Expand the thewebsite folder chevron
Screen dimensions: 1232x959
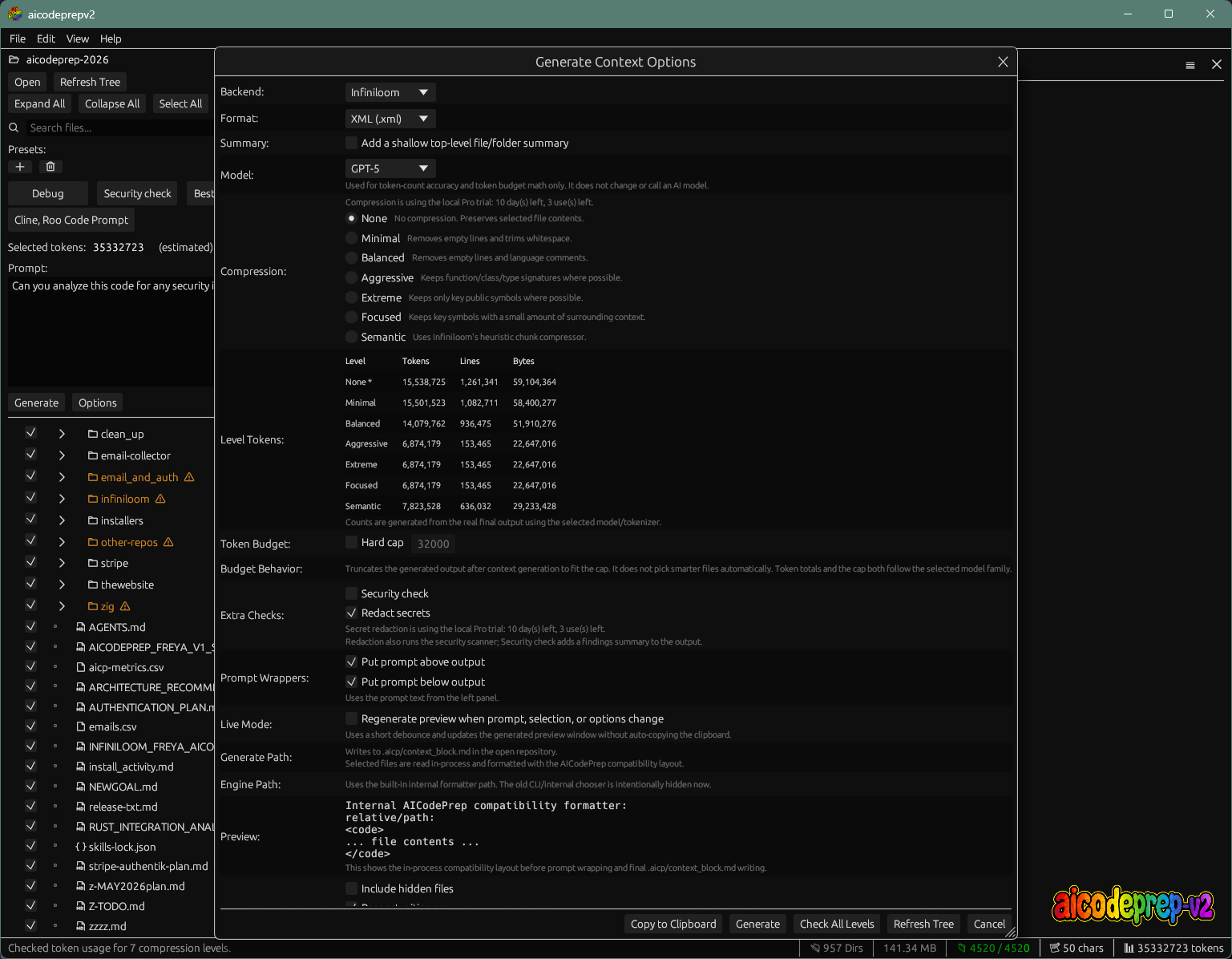pyautogui.click(x=62, y=585)
